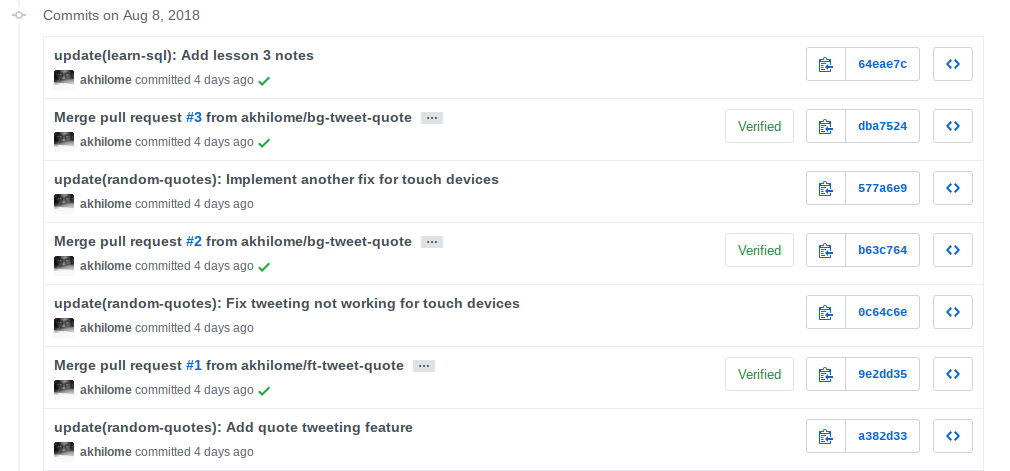Browse repository at commit 0c64c6e
This screenshot has height=471, width=1010.
click(x=953, y=313)
